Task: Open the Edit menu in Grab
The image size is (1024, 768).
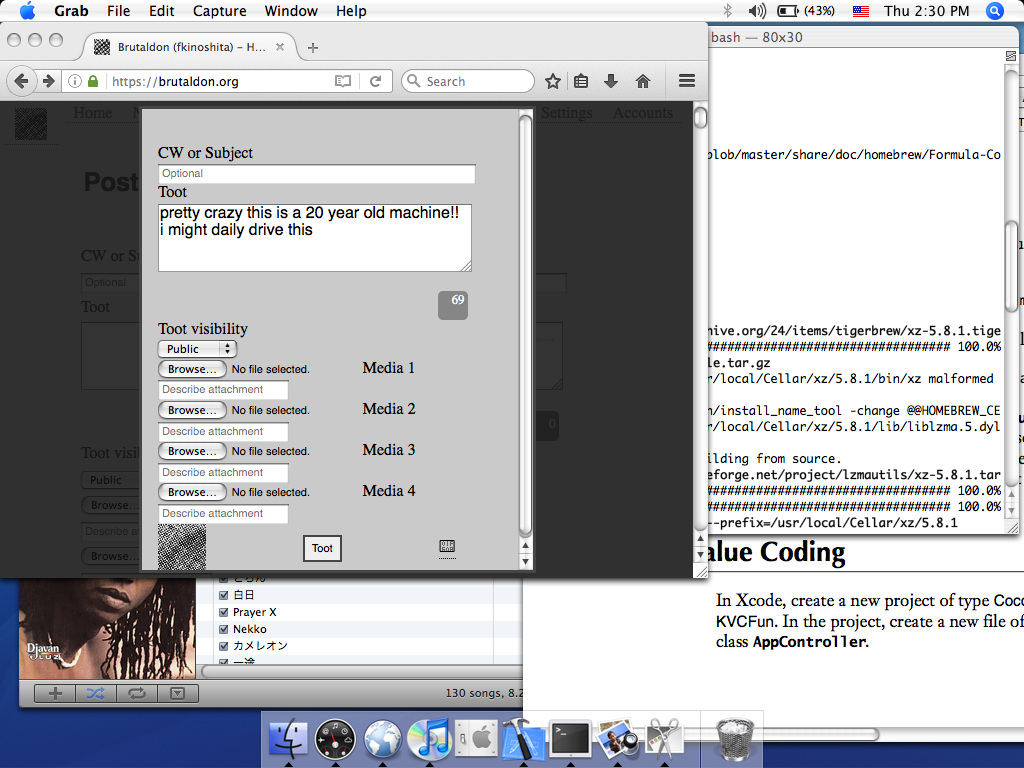Action: point(161,11)
